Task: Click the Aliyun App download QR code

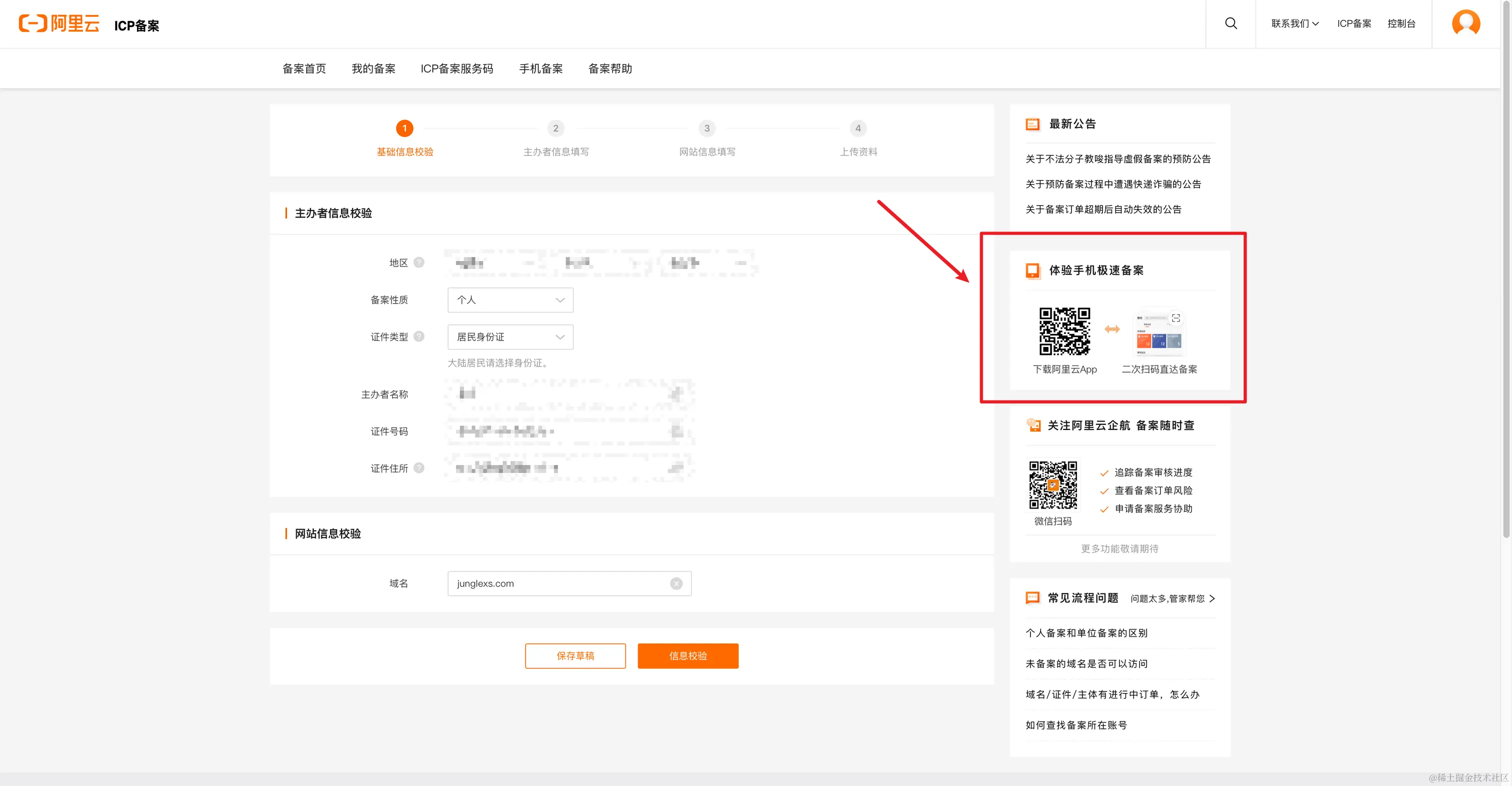Action: point(1064,331)
